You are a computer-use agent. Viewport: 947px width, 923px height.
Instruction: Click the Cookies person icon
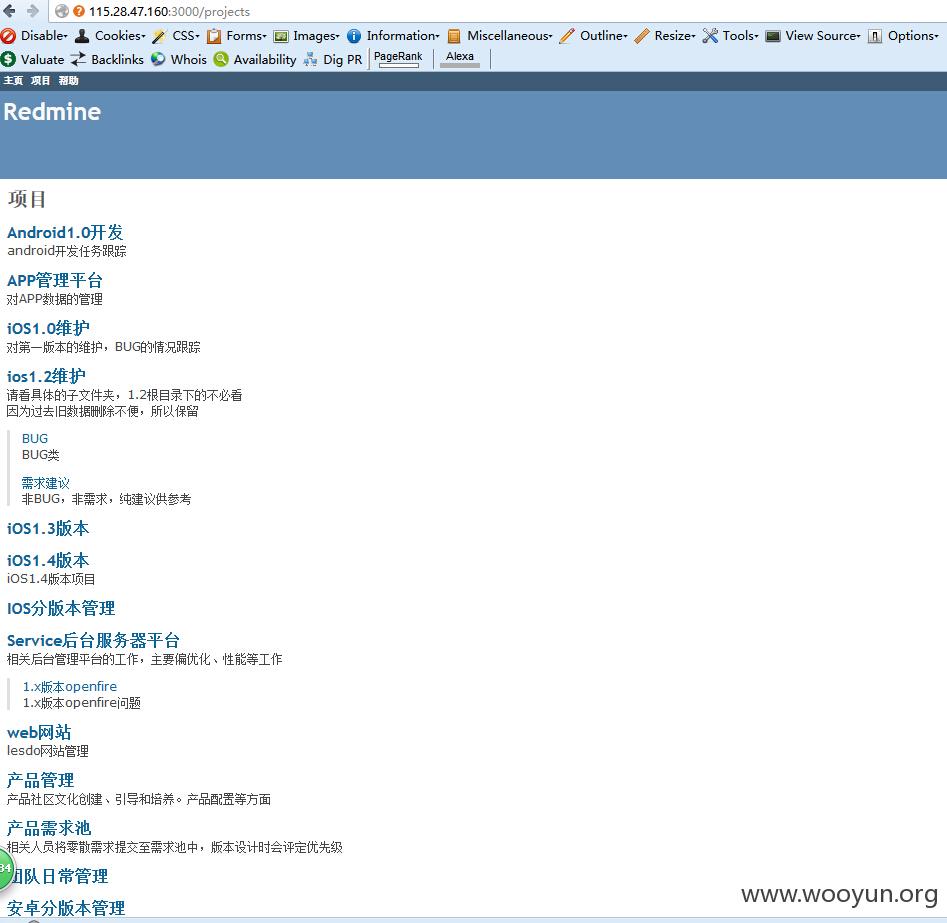click(x=82, y=36)
